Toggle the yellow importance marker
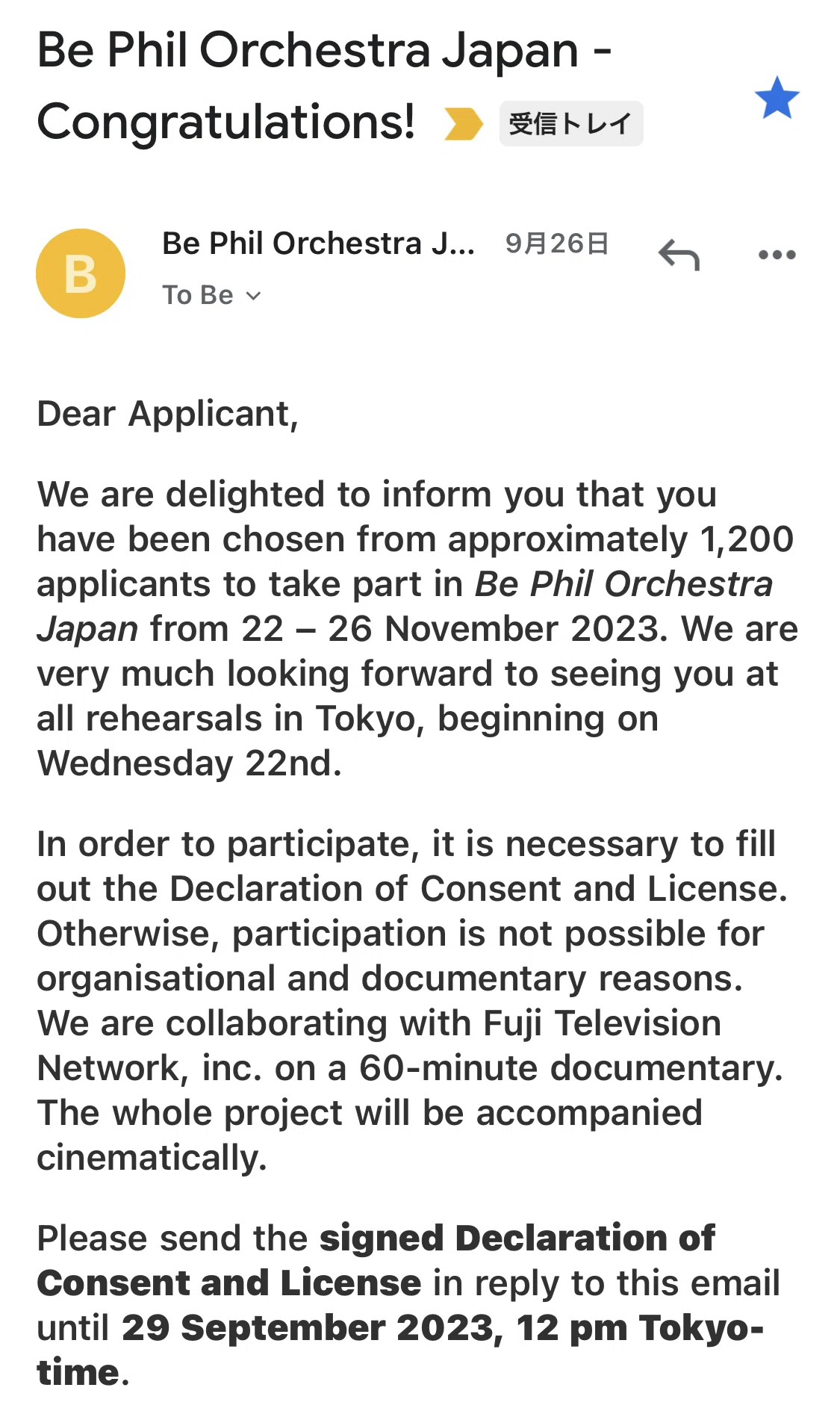Screen dimensions: 840x1420 (463, 123)
